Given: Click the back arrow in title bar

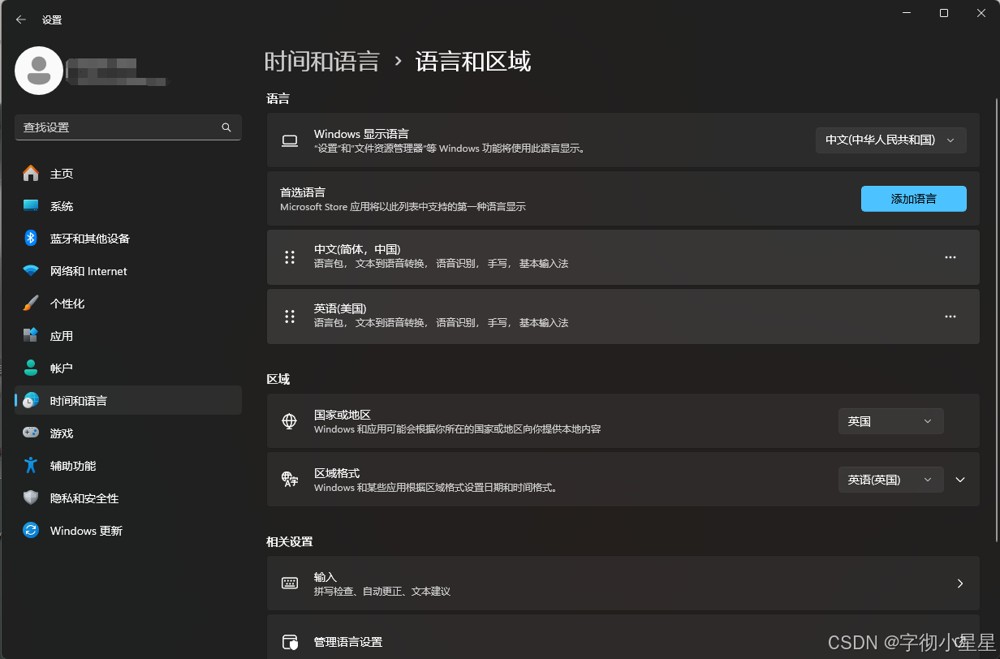Looking at the screenshot, I should (21, 20).
